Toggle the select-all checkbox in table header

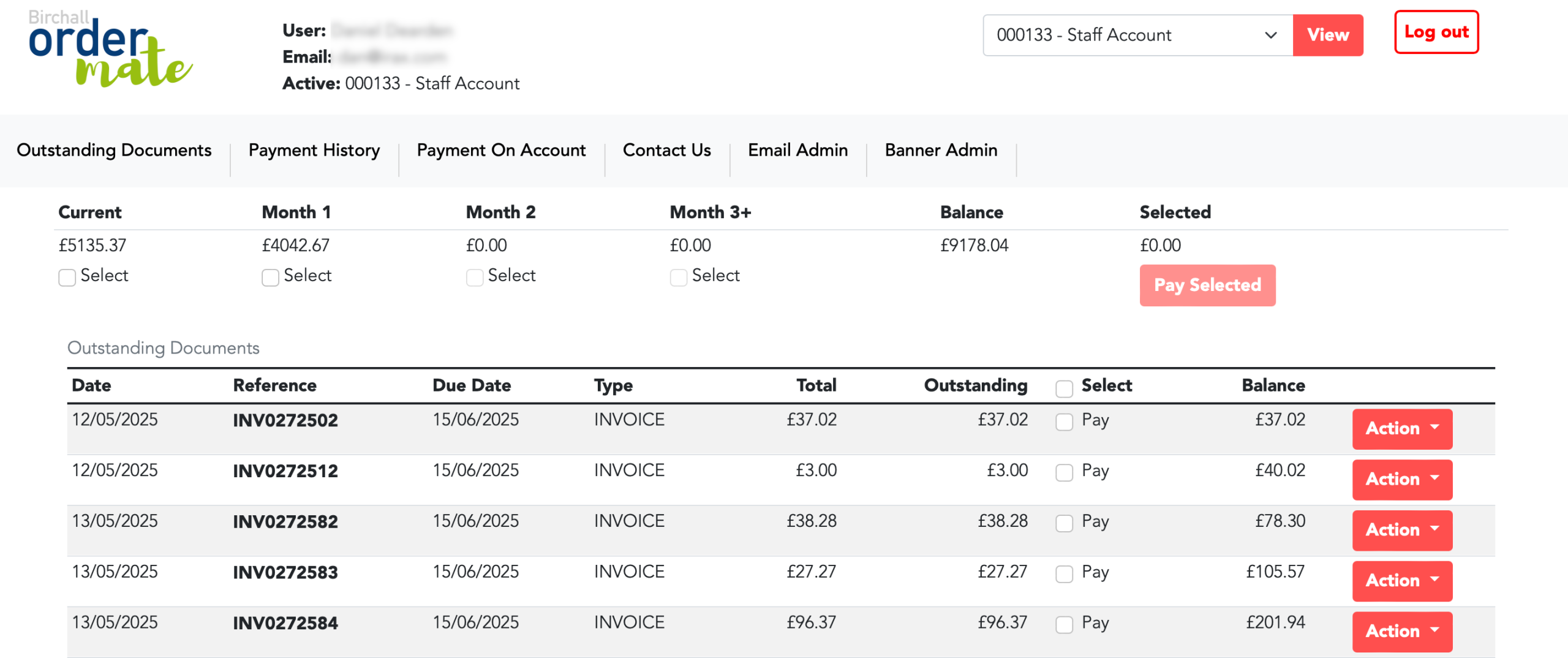point(1064,388)
